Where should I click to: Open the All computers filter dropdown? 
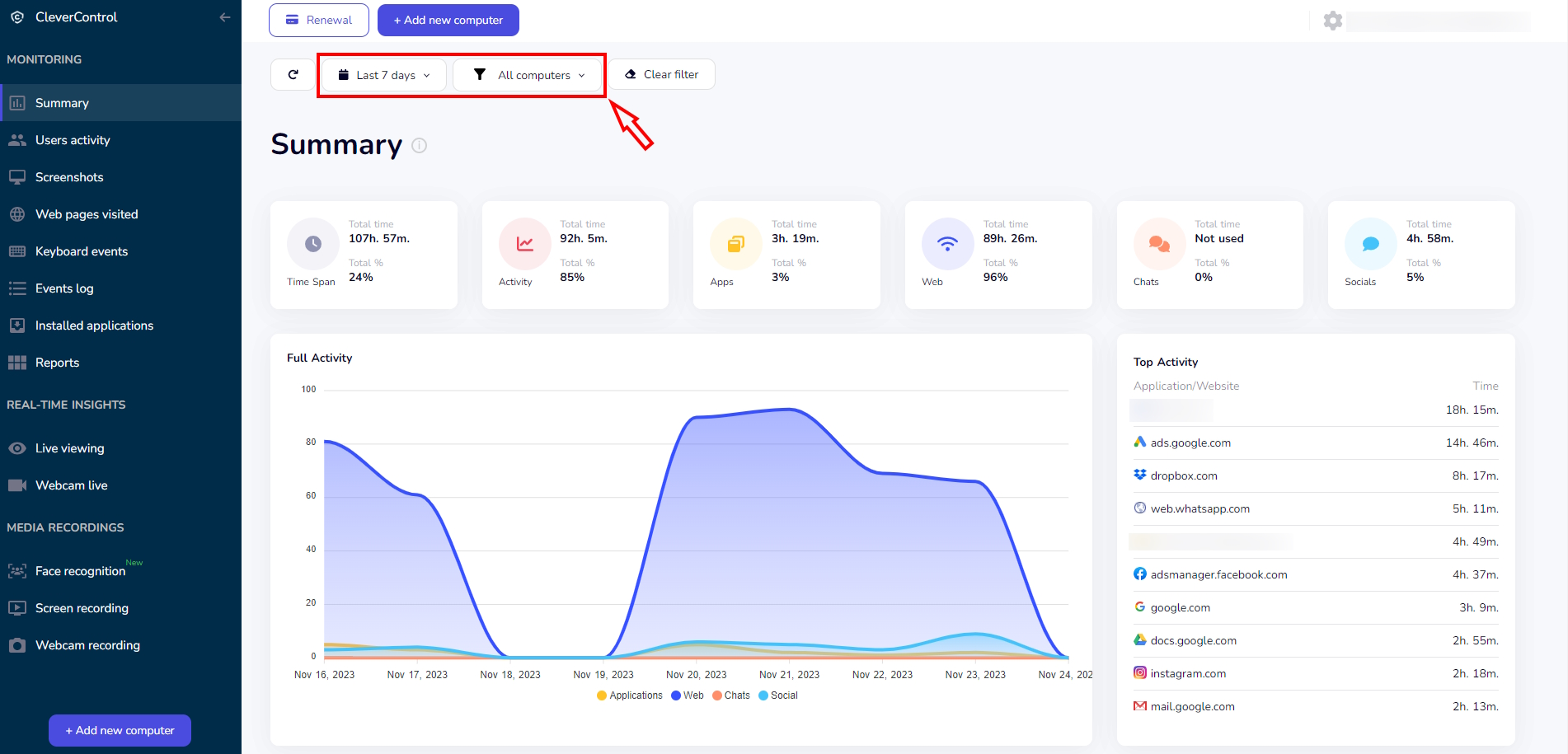tap(528, 75)
